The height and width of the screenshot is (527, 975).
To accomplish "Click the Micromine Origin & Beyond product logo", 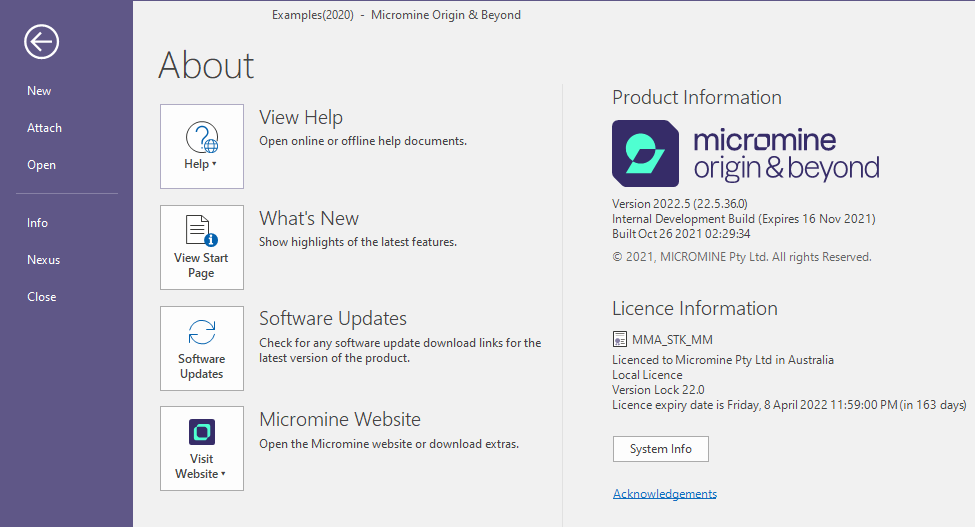I will pyautogui.click(x=746, y=154).
